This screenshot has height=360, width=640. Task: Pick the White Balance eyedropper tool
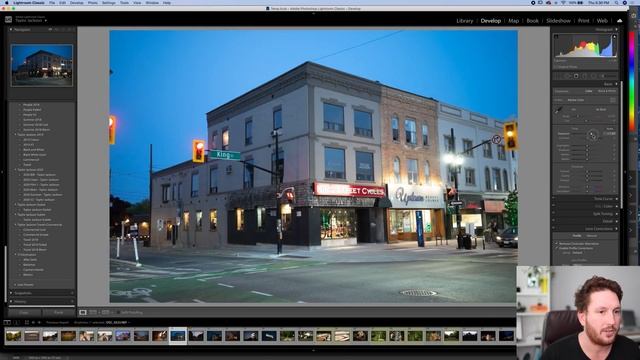(559, 110)
